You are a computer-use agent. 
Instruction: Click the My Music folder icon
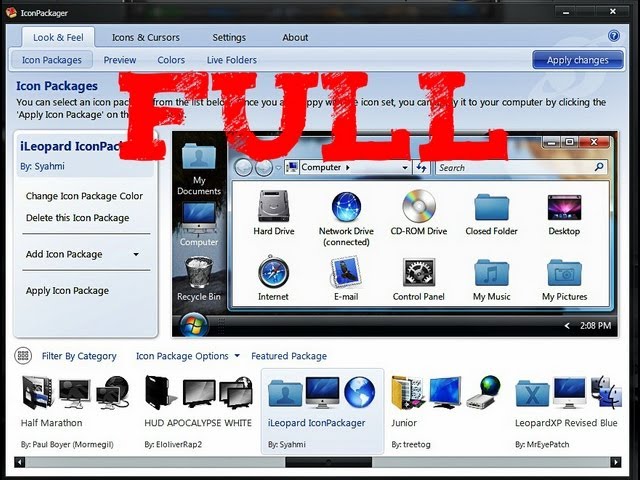pyautogui.click(x=491, y=273)
